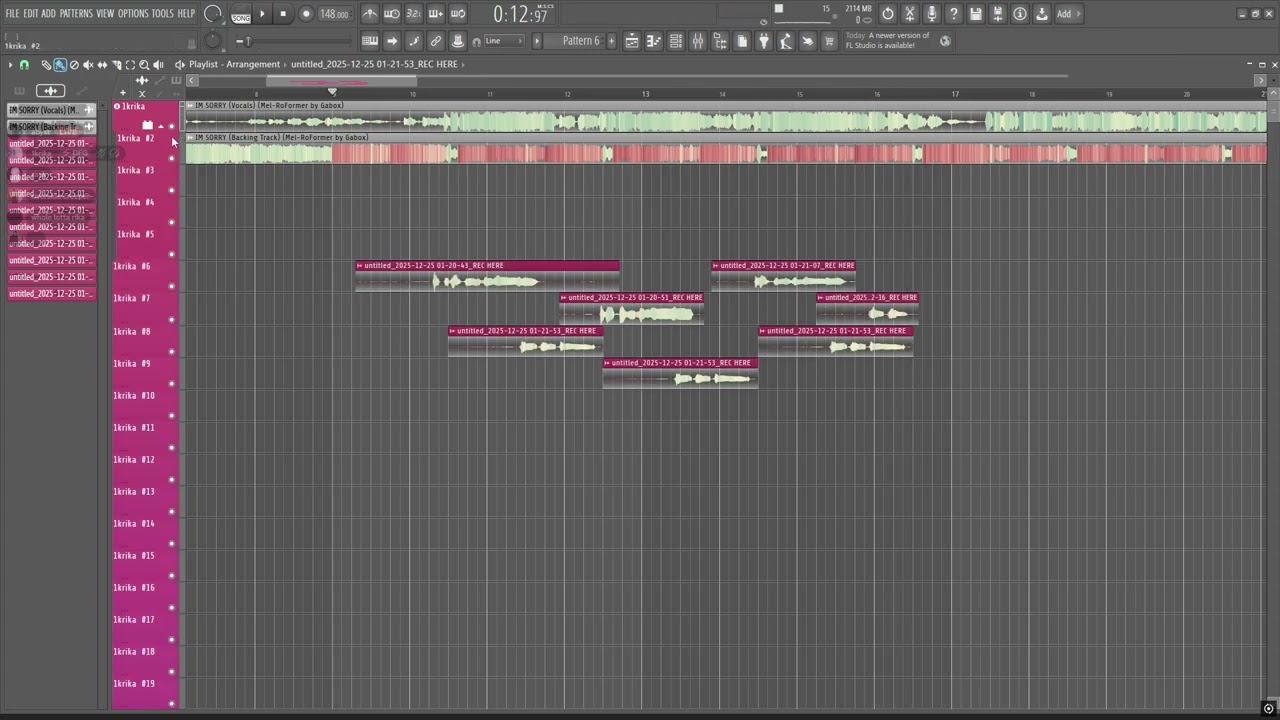Click the Play button
1280x720 pixels.
[262, 14]
